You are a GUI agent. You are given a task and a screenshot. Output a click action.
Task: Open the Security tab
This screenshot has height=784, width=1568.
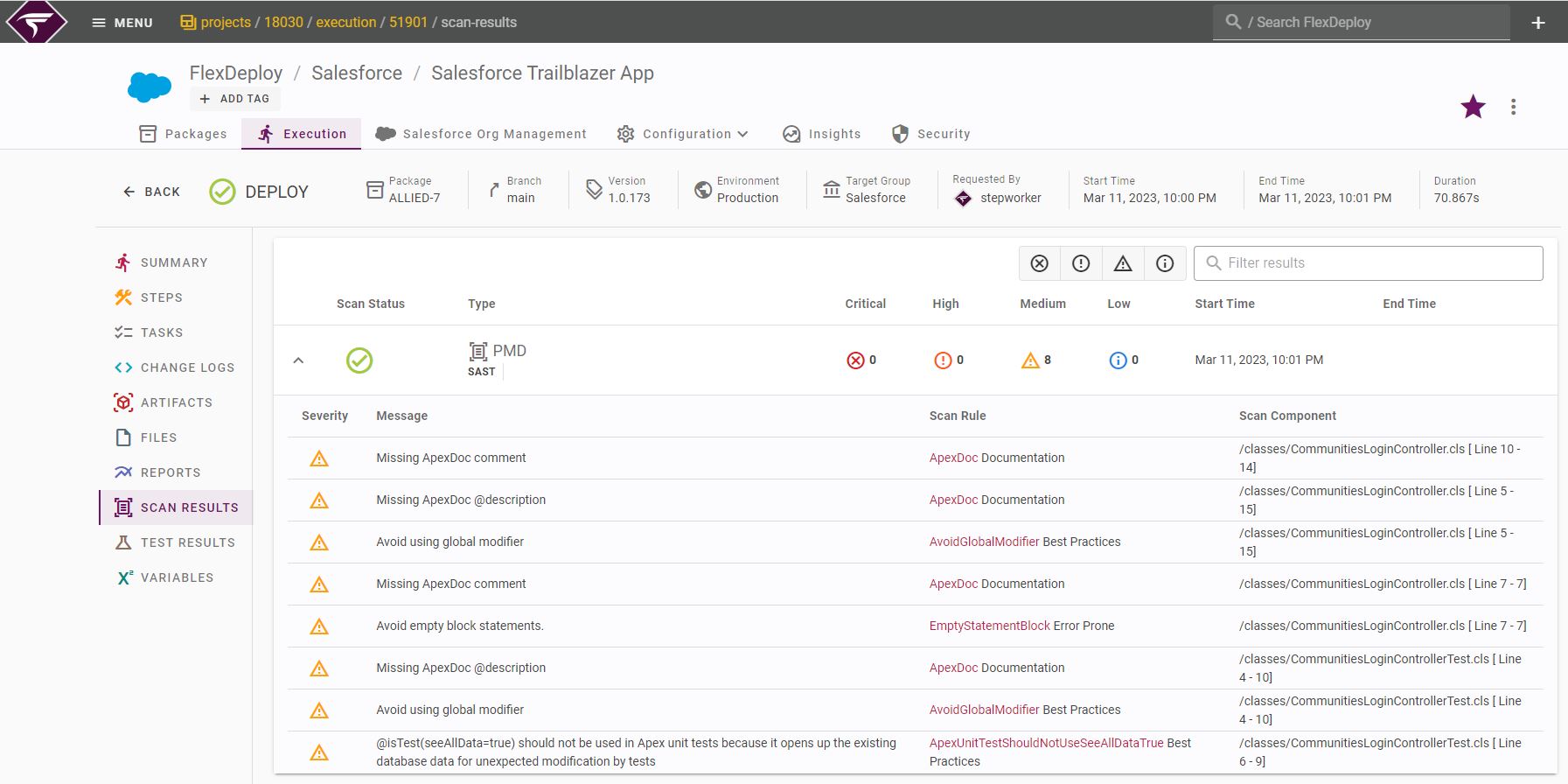[930, 134]
